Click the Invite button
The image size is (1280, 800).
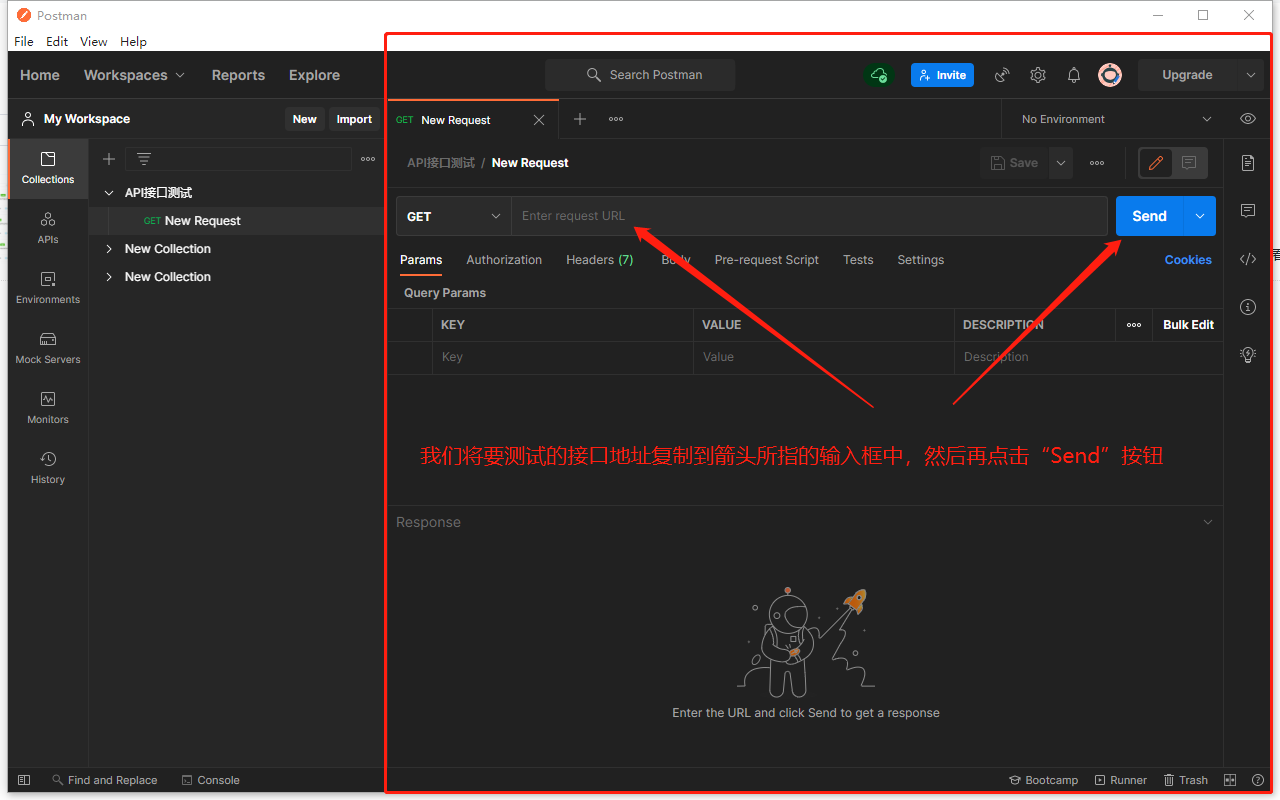click(x=942, y=75)
